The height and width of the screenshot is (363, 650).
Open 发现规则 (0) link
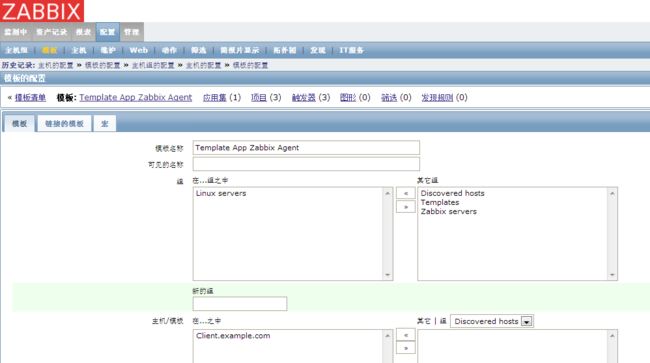pos(437,97)
